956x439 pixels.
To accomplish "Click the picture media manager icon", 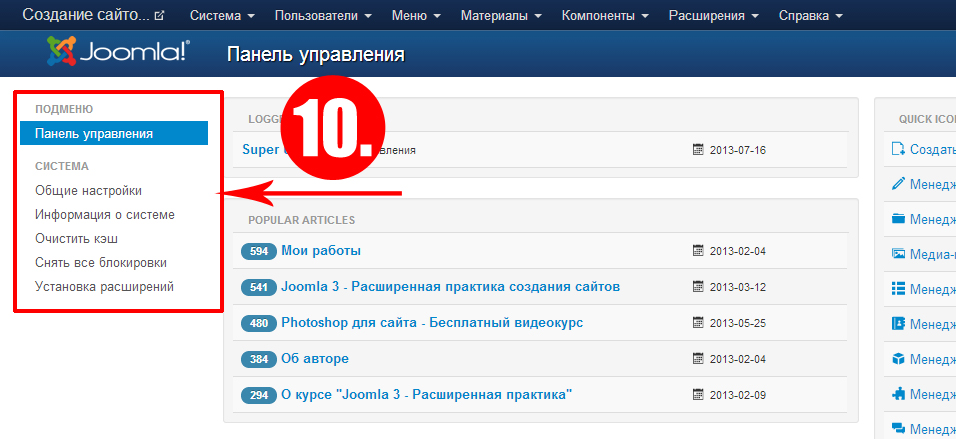I will (x=897, y=254).
